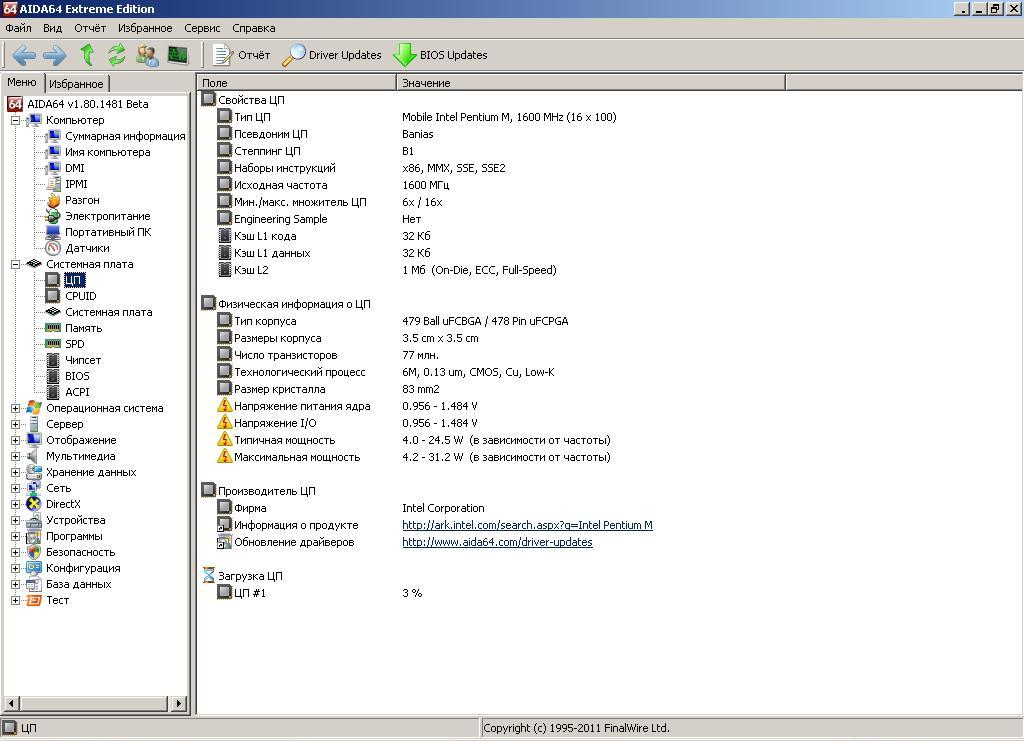Click the Значение column header
The image size is (1024, 741).
click(x=590, y=83)
